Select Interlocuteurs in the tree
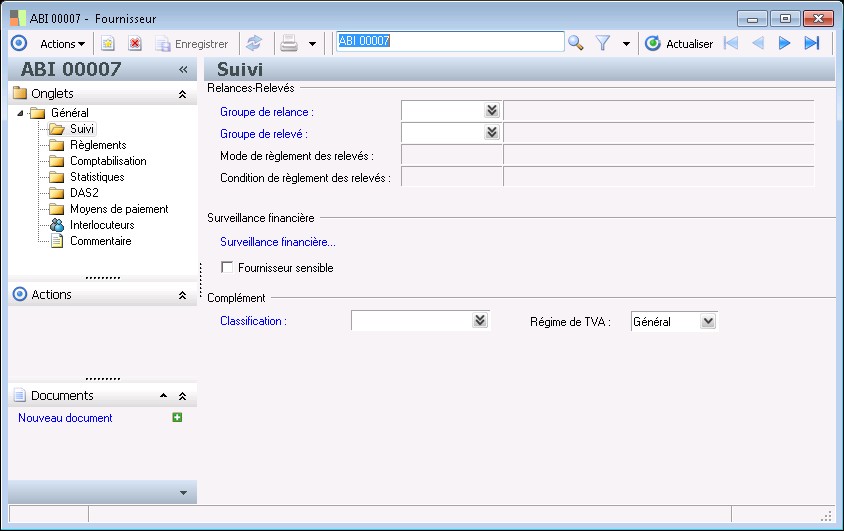Image resolution: width=844 pixels, height=531 pixels. point(101,225)
